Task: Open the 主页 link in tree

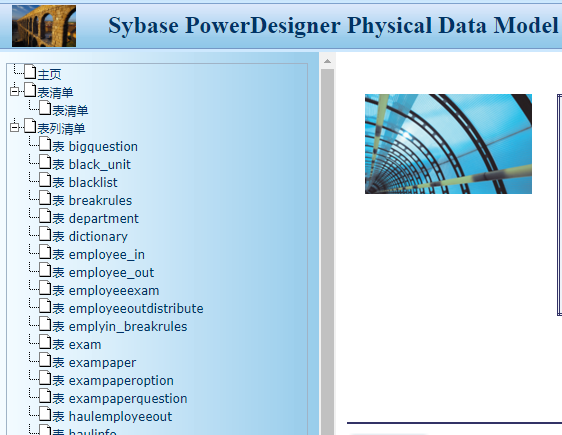Action: (49, 75)
